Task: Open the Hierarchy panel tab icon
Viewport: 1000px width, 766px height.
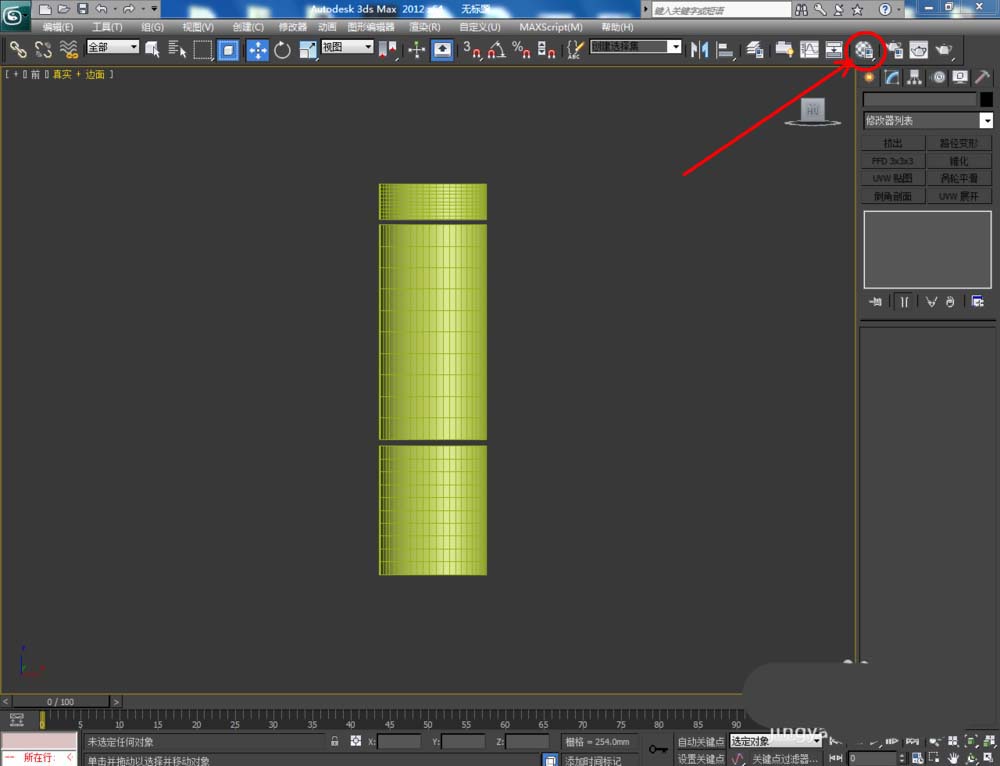Action: pyautogui.click(x=914, y=77)
